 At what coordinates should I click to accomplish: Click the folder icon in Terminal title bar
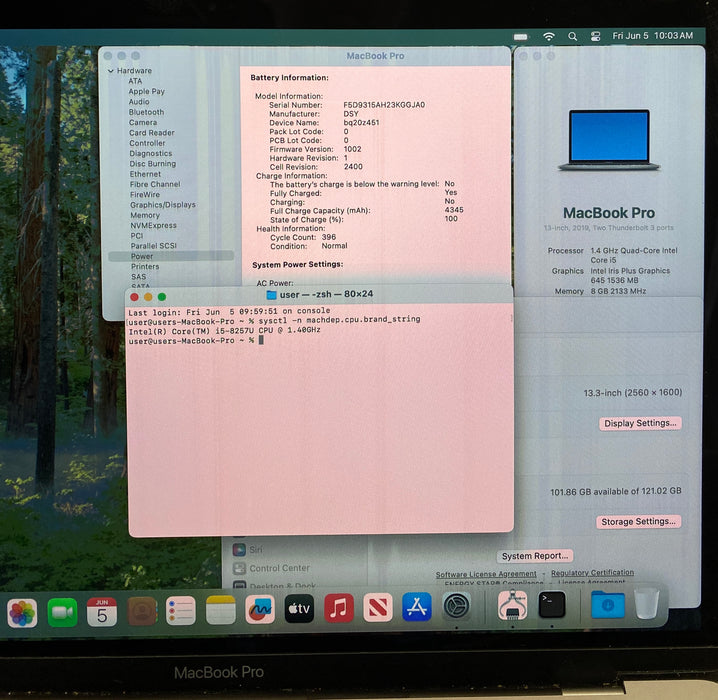(272, 294)
